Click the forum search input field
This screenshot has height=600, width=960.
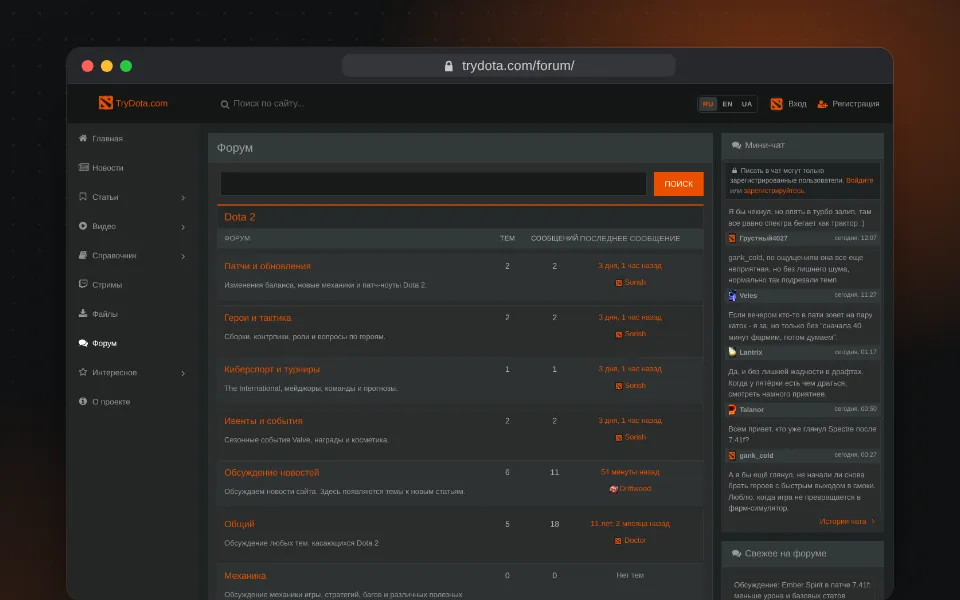coord(433,184)
